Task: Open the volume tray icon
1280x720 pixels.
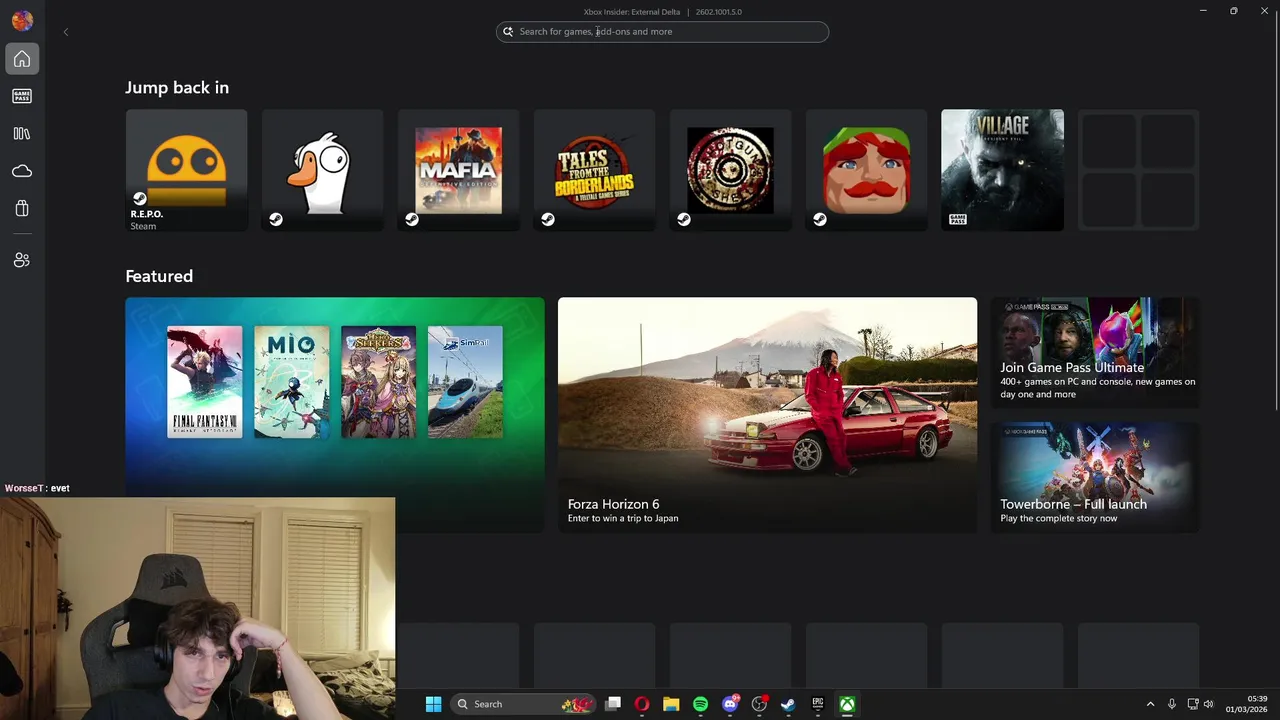Action: [x=1208, y=704]
